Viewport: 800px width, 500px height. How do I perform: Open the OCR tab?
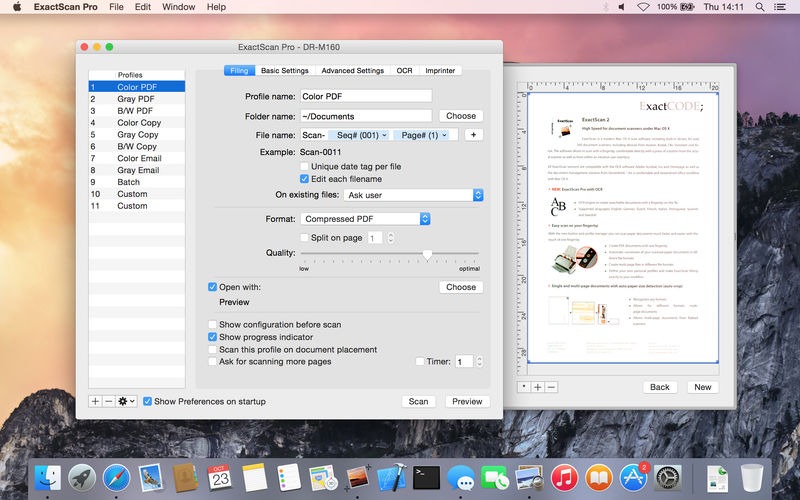pyautogui.click(x=404, y=71)
